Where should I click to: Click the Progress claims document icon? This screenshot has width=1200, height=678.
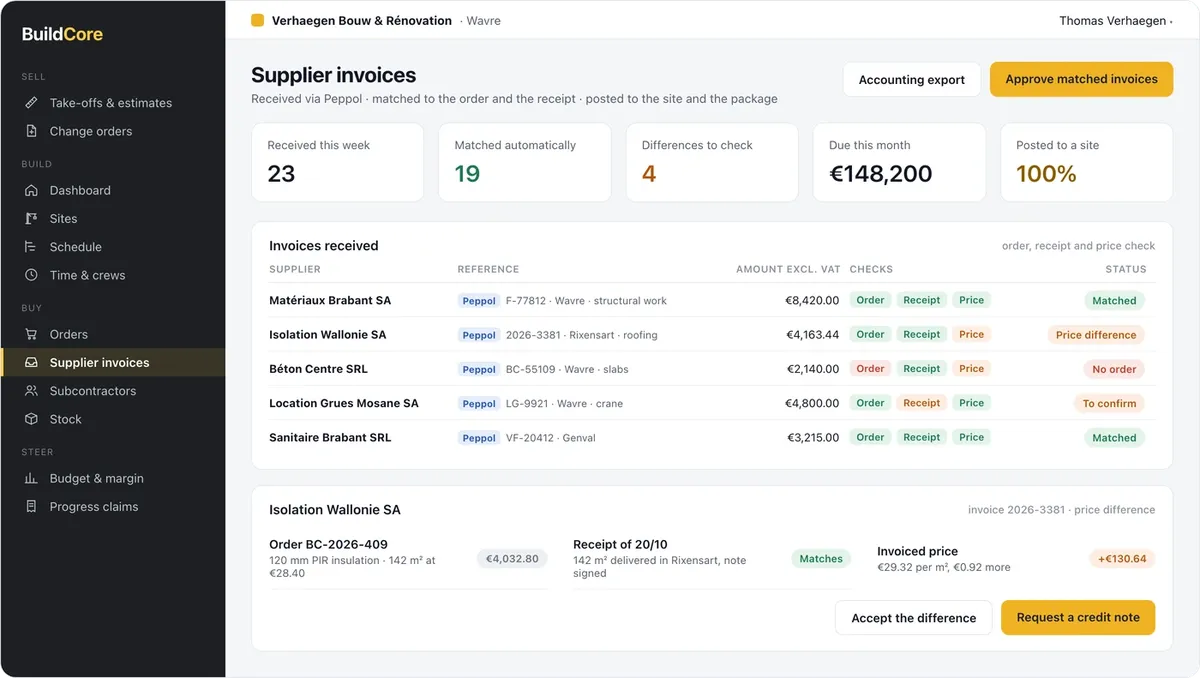(31, 507)
